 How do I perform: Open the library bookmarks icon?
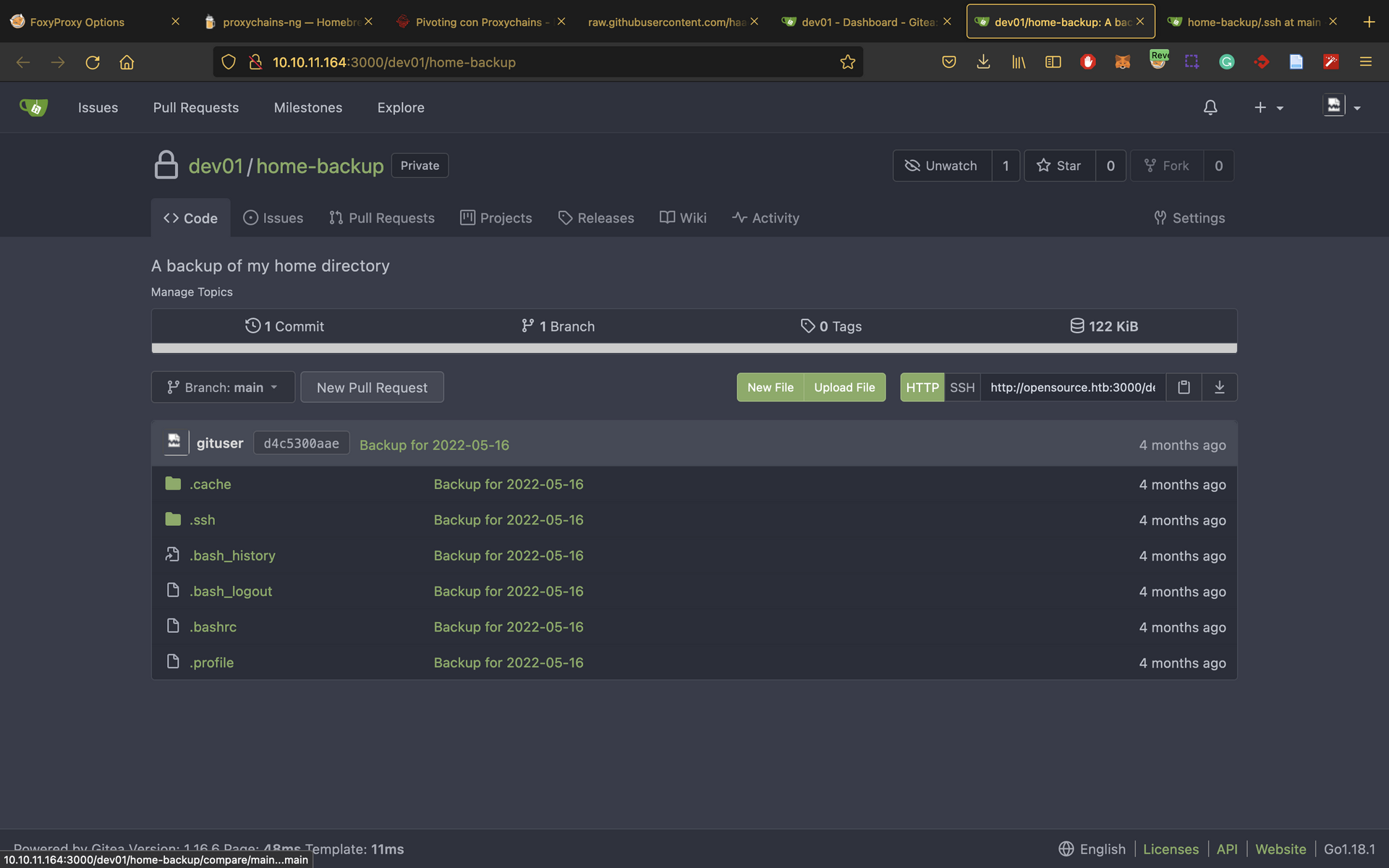click(x=1019, y=62)
